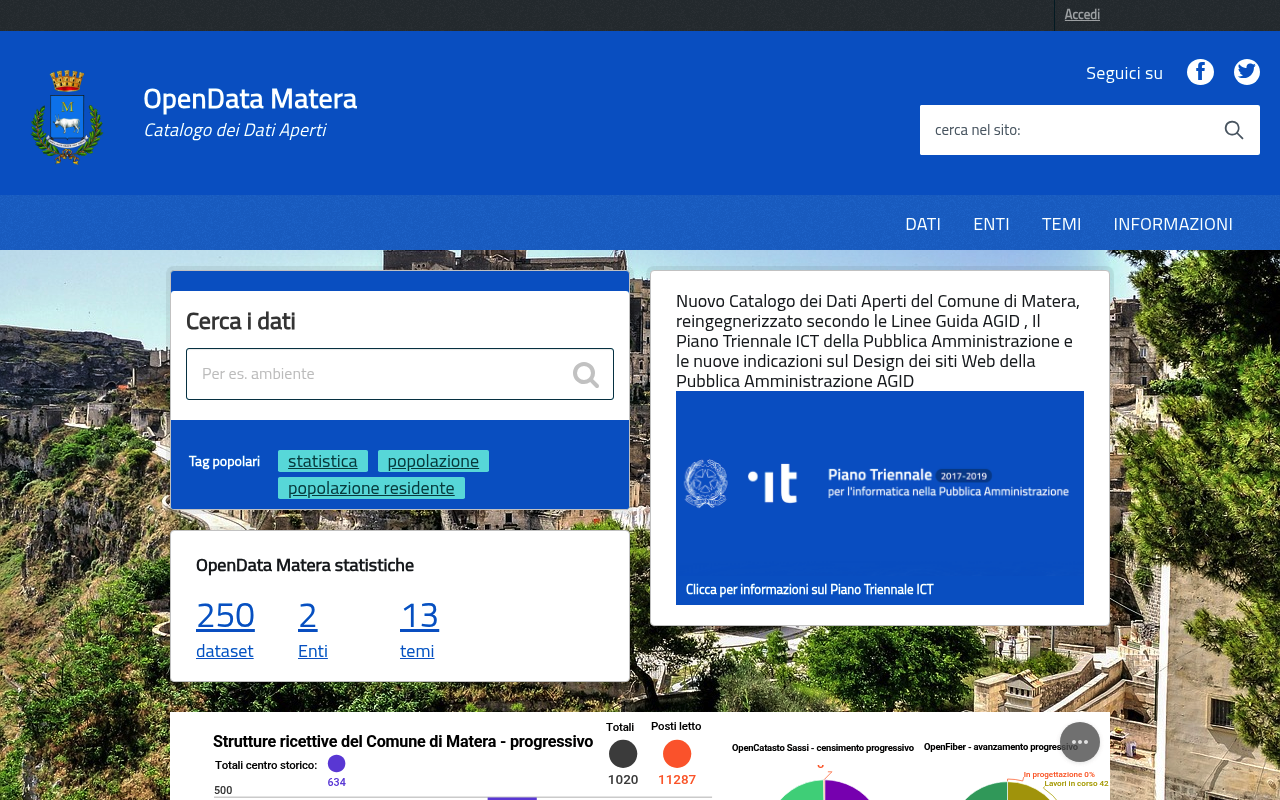Viewport: 1280px width, 800px height.
Task: Click the site search magnifier icon
Action: coord(1234,130)
